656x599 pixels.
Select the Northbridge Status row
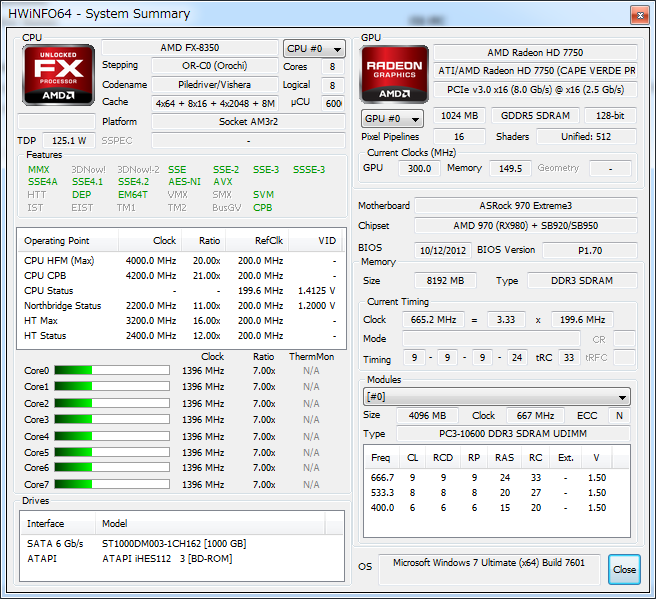click(181, 306)
